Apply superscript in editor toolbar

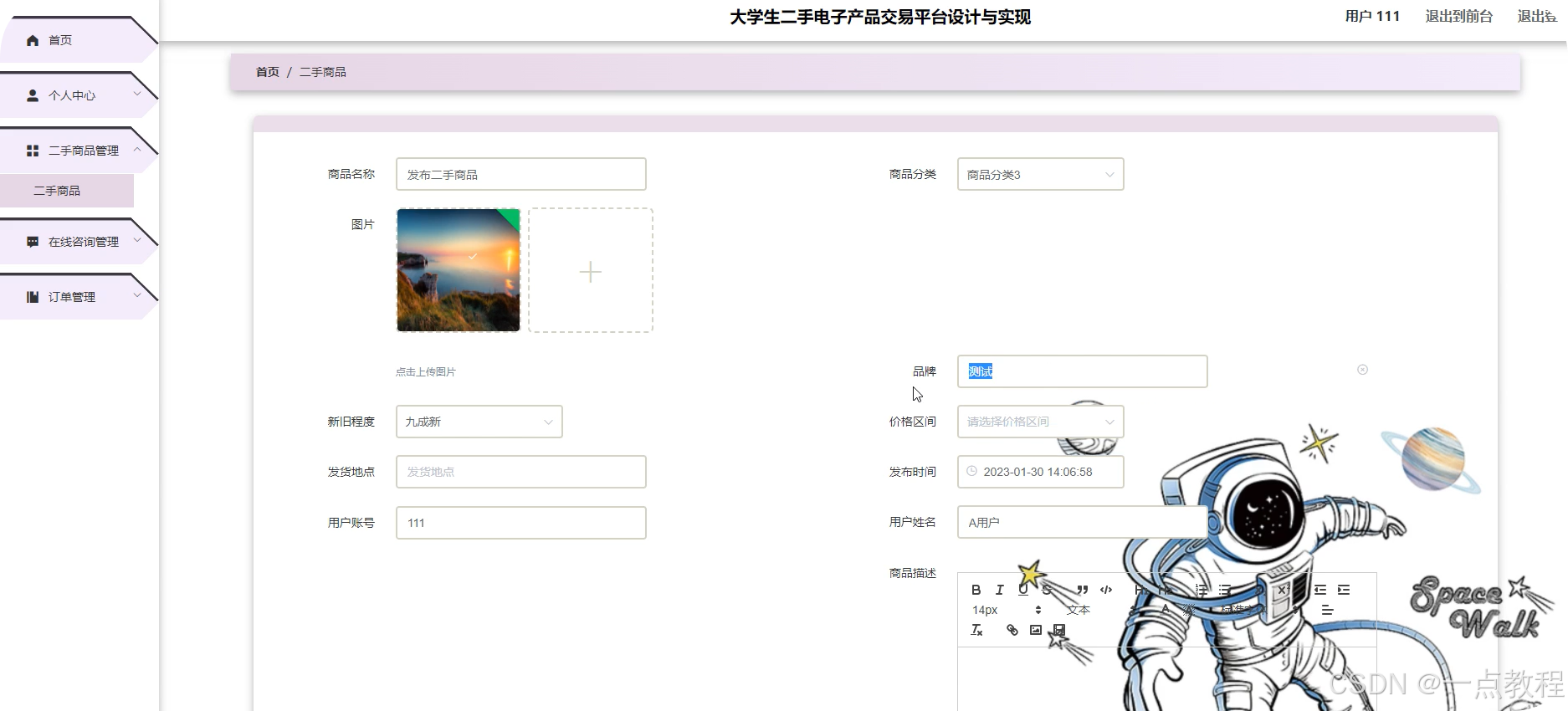pos(1284,590)
